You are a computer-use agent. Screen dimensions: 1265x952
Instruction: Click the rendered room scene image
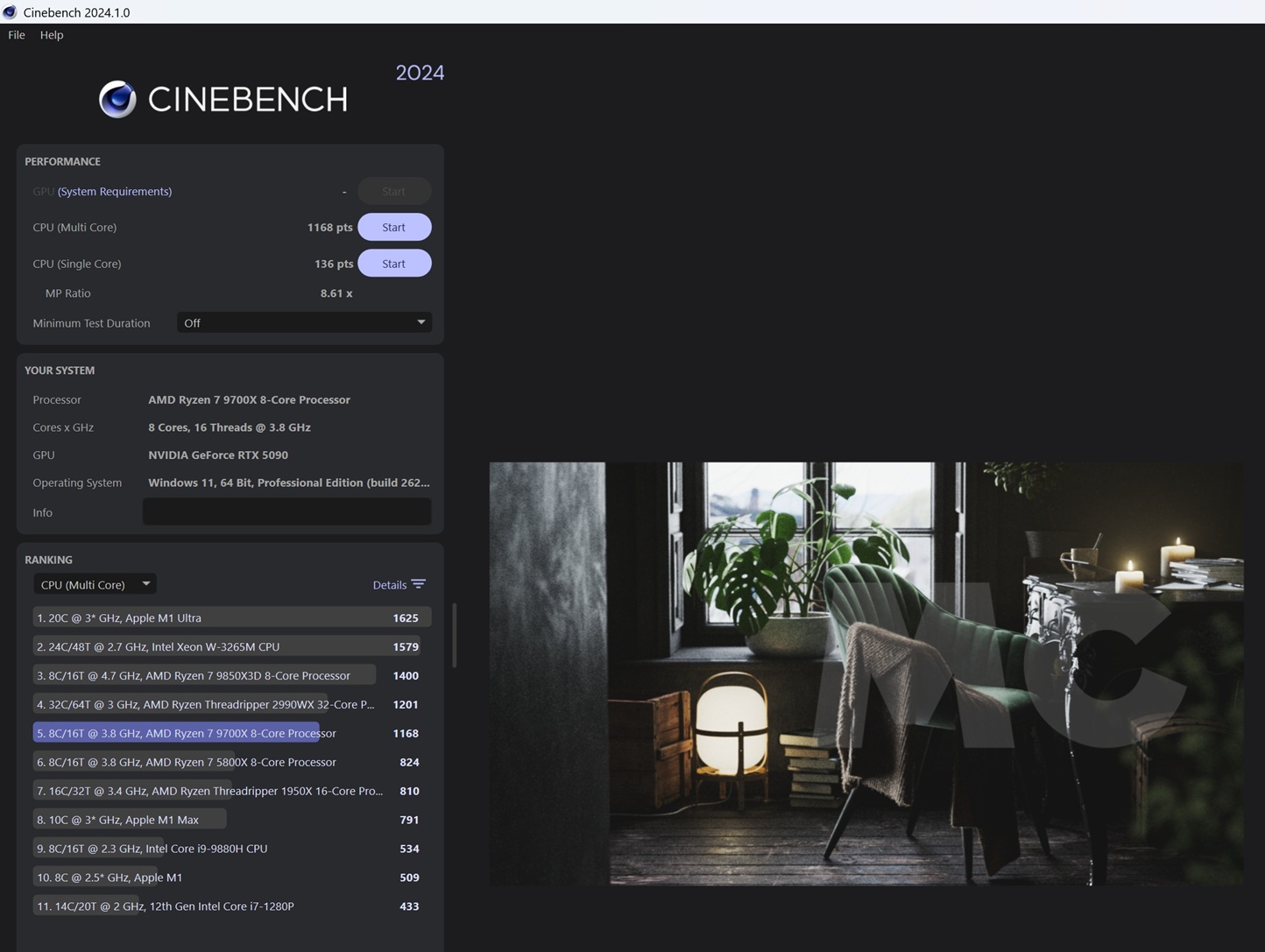pos(866,673)
